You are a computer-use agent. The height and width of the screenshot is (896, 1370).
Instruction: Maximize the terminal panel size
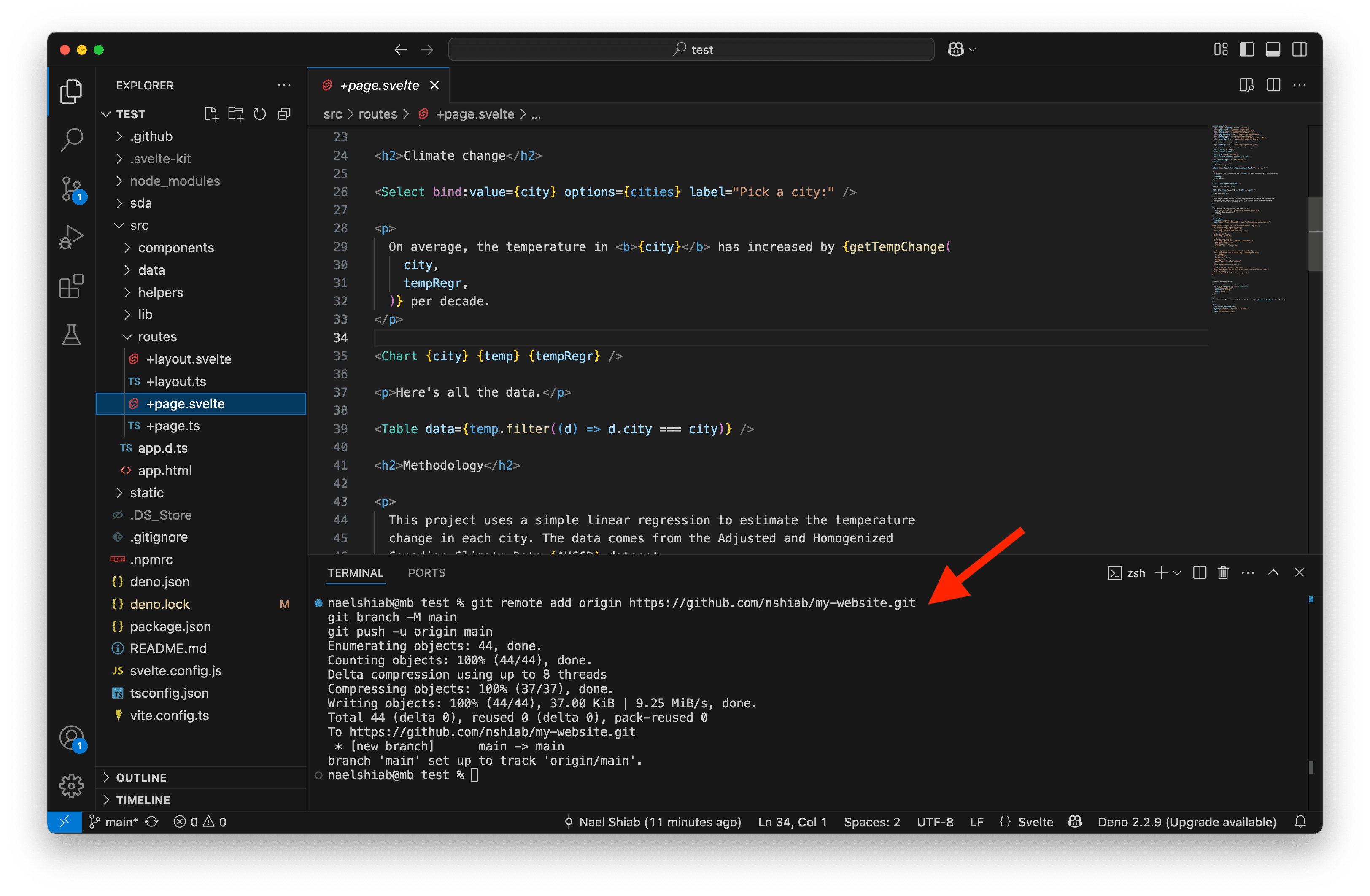pyautogui.click(x=1273, y=572)
